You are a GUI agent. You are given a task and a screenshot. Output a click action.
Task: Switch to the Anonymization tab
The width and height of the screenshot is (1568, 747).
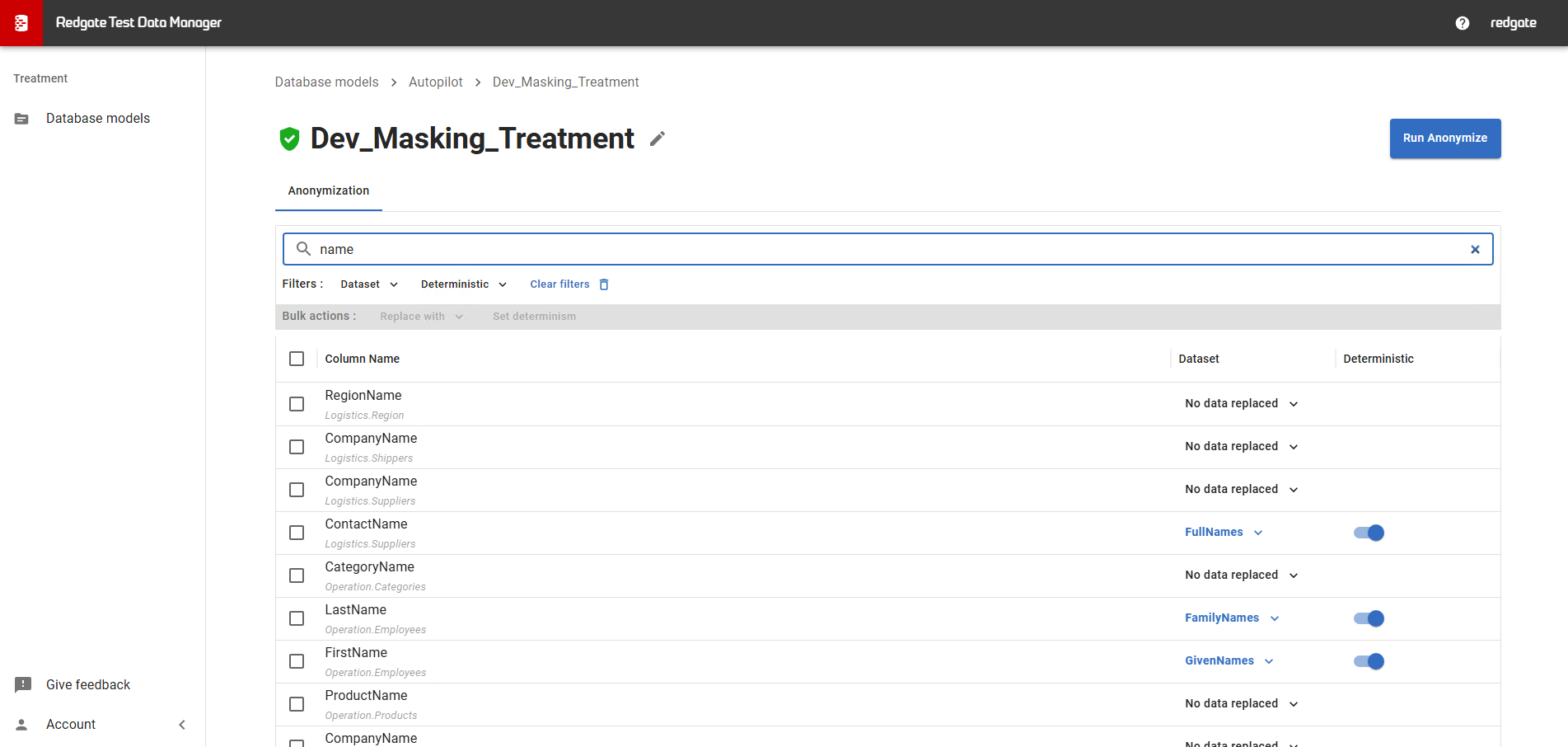click(x=328, y=190)
